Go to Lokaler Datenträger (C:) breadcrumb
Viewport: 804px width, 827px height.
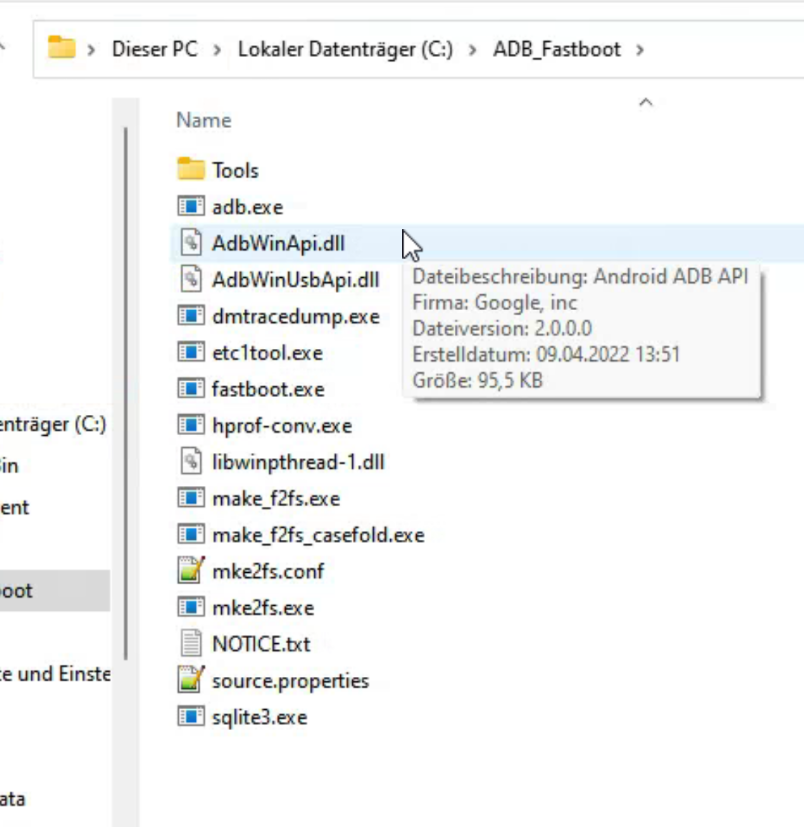point(345,49)
